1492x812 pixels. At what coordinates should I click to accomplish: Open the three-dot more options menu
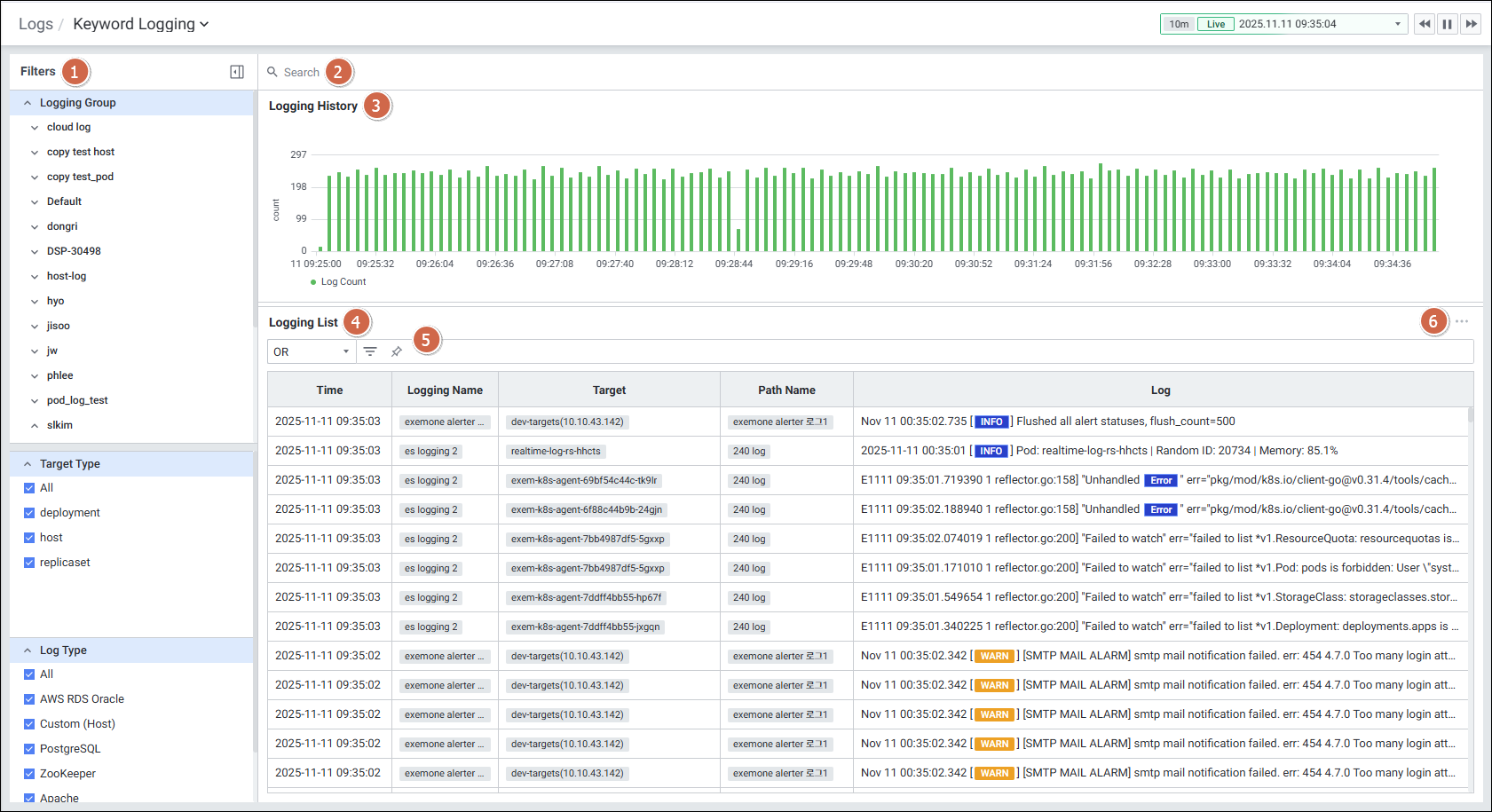click(1462, 321)
